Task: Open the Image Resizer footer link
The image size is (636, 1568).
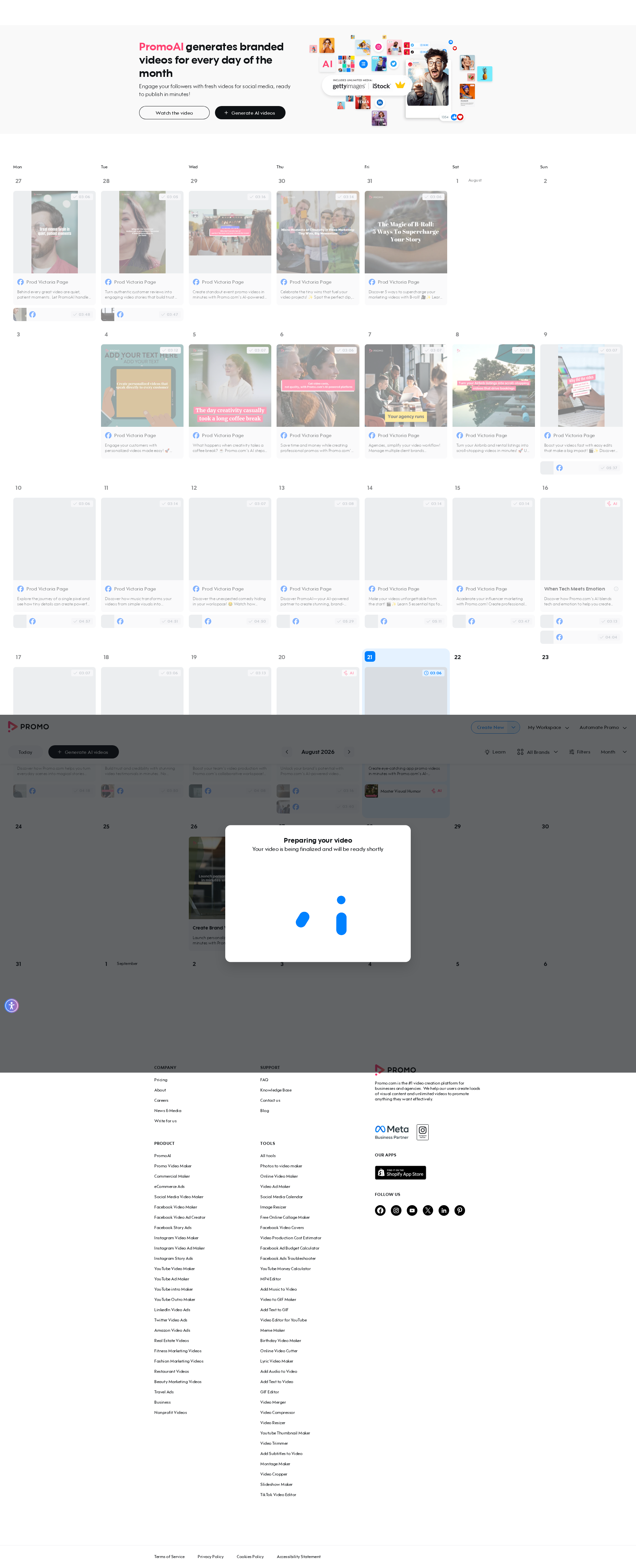Action: point(273,1207)
